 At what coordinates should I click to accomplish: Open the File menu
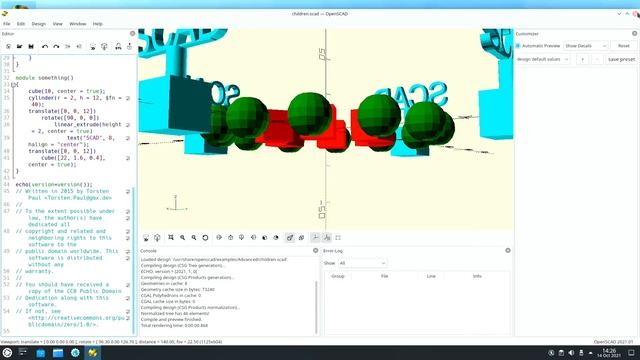click(7, 24)
